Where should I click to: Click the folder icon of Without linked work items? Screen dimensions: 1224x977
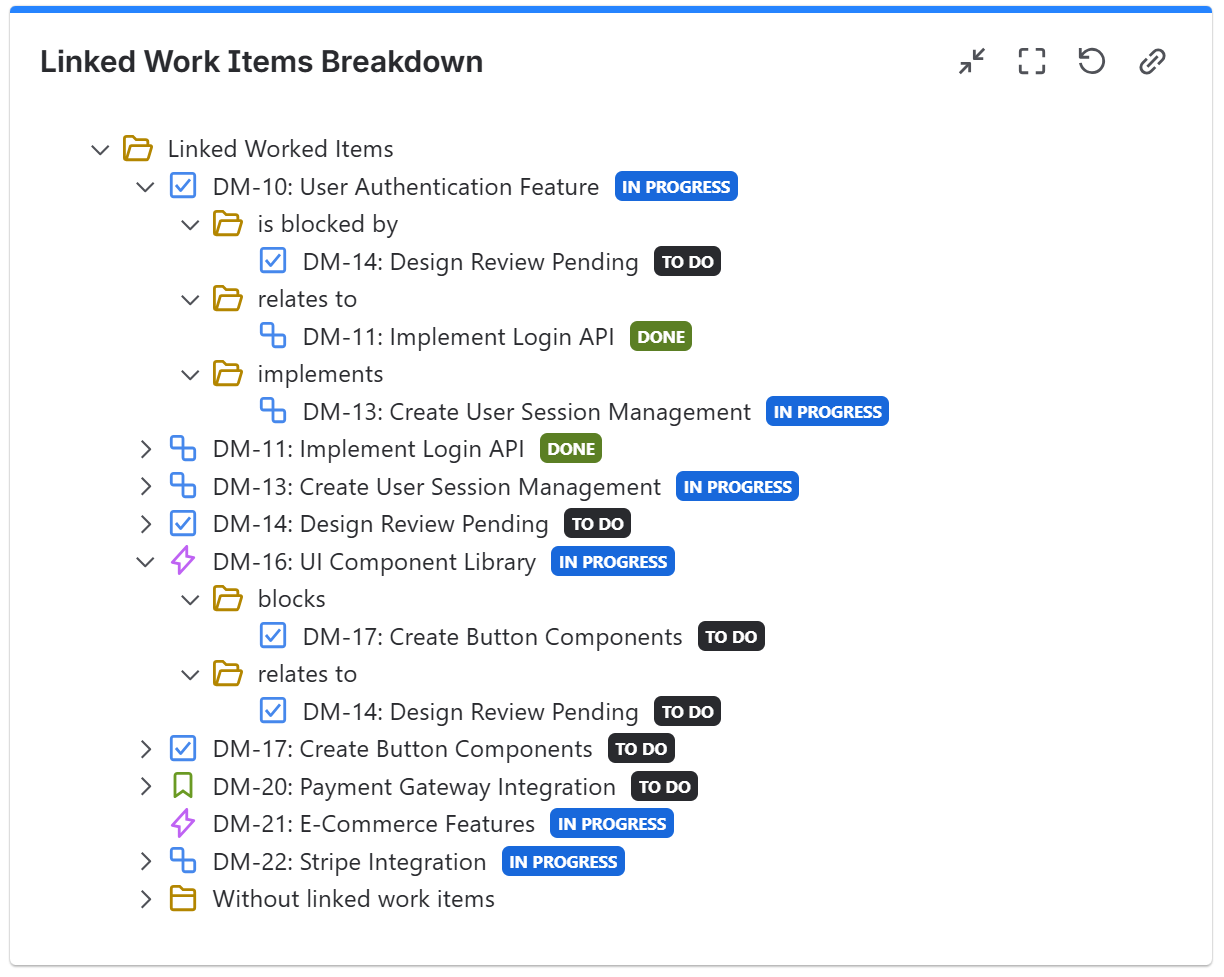183,899
